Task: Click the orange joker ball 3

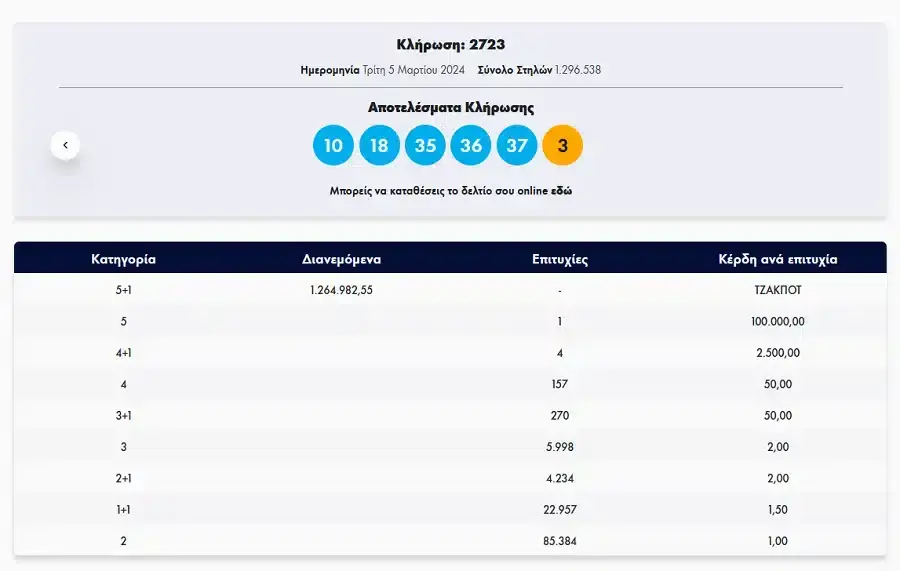Action: (x=562, y=146)
